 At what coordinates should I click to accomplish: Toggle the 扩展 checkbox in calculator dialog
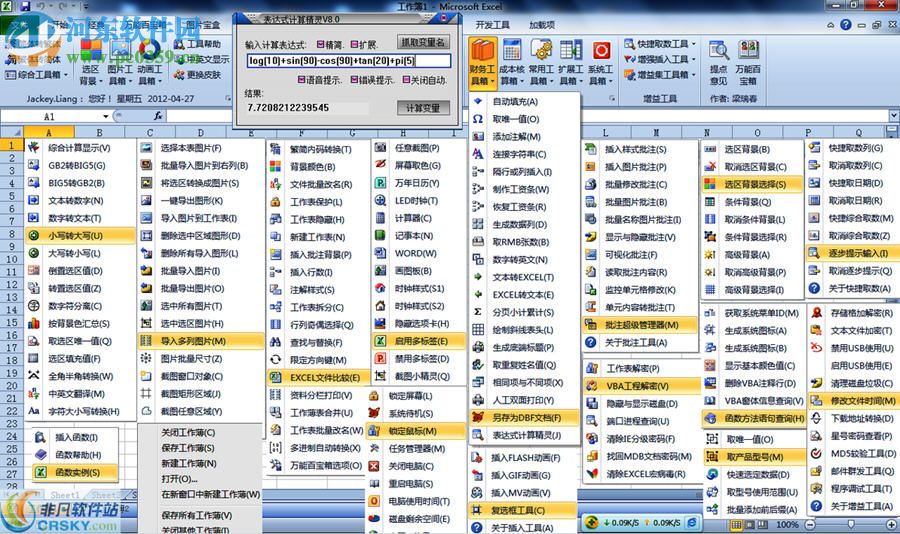pyautogui.click(x=354, y=44)
